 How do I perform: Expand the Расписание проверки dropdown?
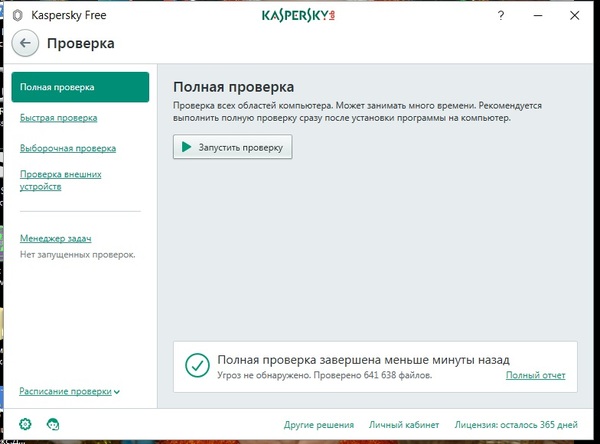coord(70,392)
